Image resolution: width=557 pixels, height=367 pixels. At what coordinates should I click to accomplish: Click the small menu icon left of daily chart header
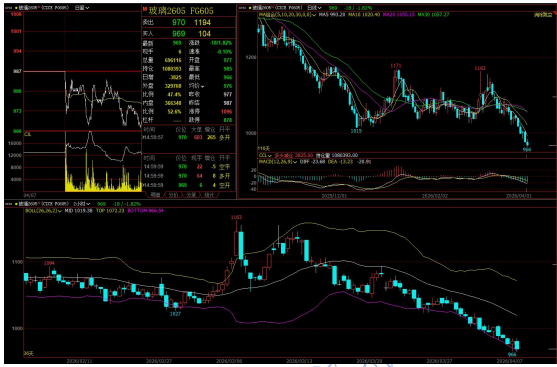(243, 7)
